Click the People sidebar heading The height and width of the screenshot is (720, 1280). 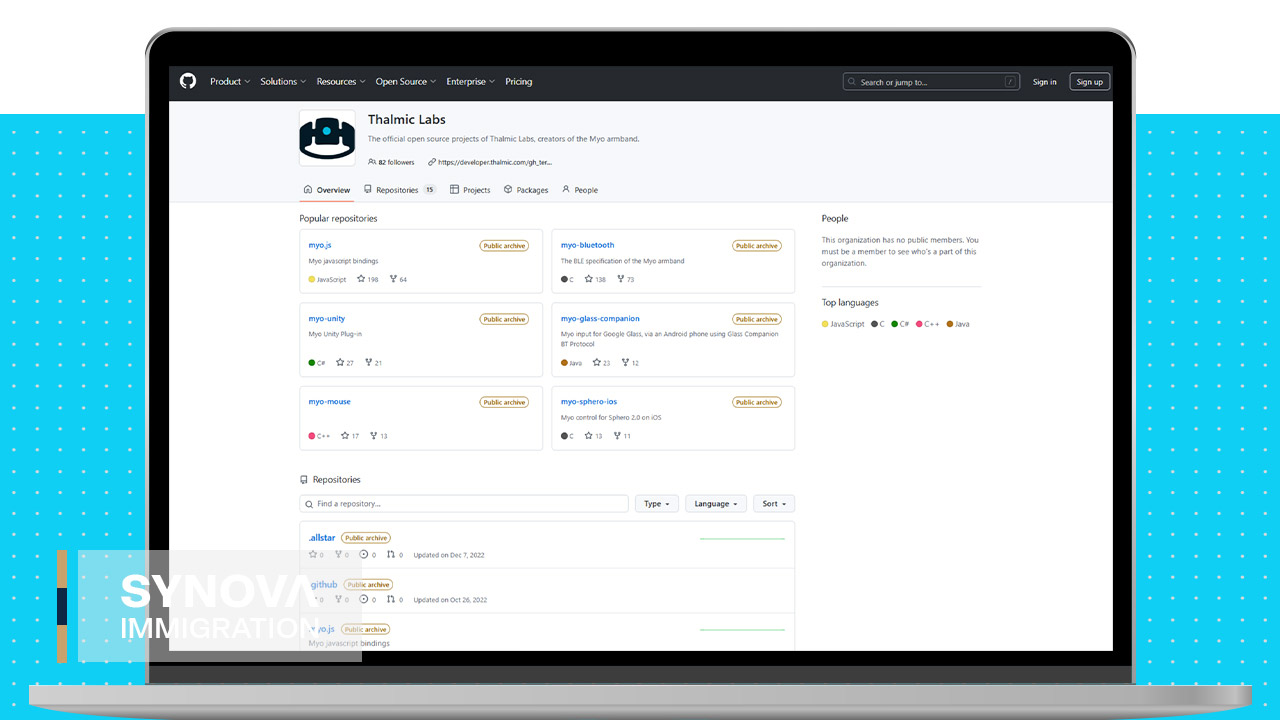point(835,218)
